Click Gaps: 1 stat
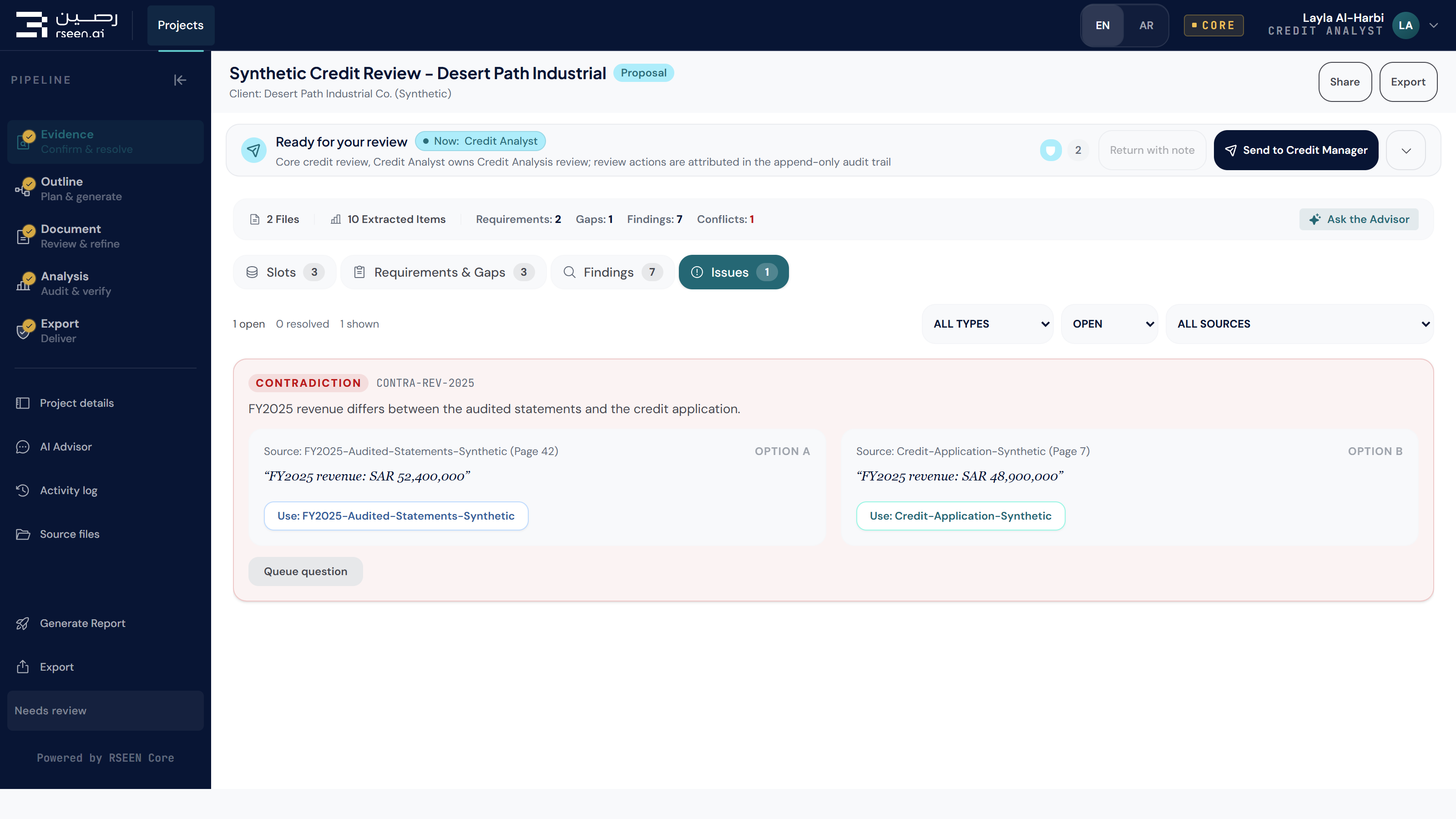This screenshot has height=819, width=1456. pyautogui.click(x=594, y=219)
